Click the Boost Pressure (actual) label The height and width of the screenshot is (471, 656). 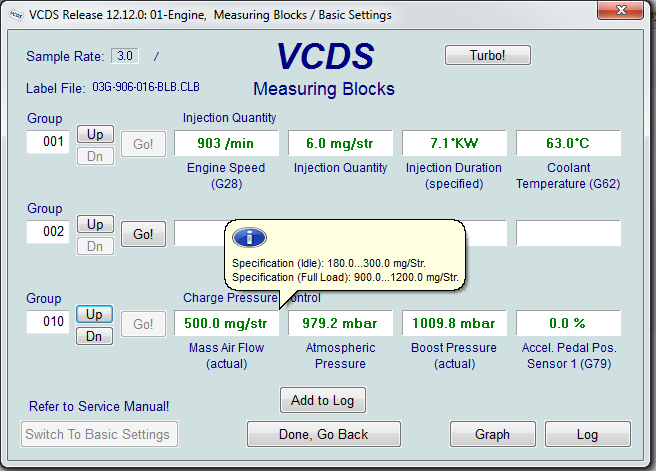[454, 356]
